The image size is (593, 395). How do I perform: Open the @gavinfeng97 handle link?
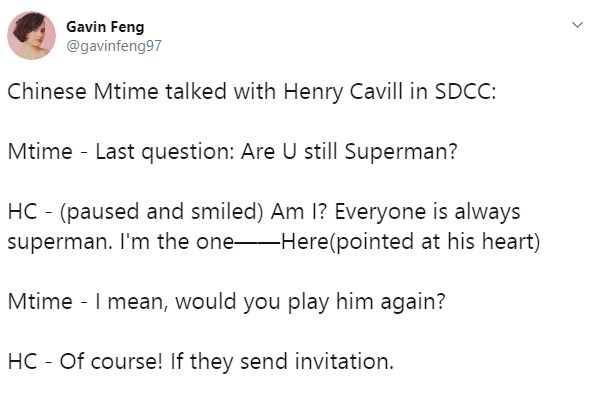(x=114, y=46)
